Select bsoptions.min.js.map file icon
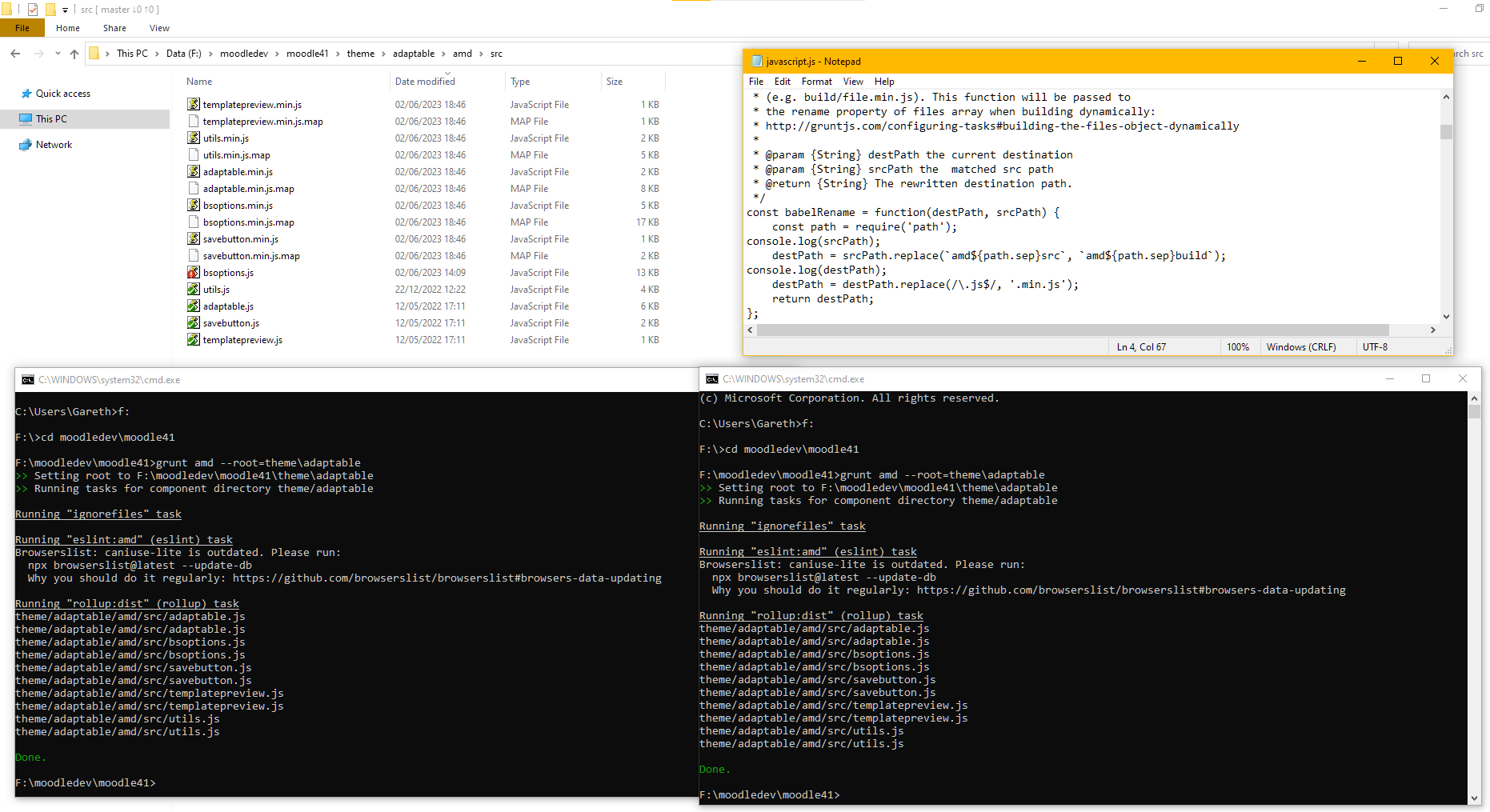The image size is (1490, 812). point(193,222)
